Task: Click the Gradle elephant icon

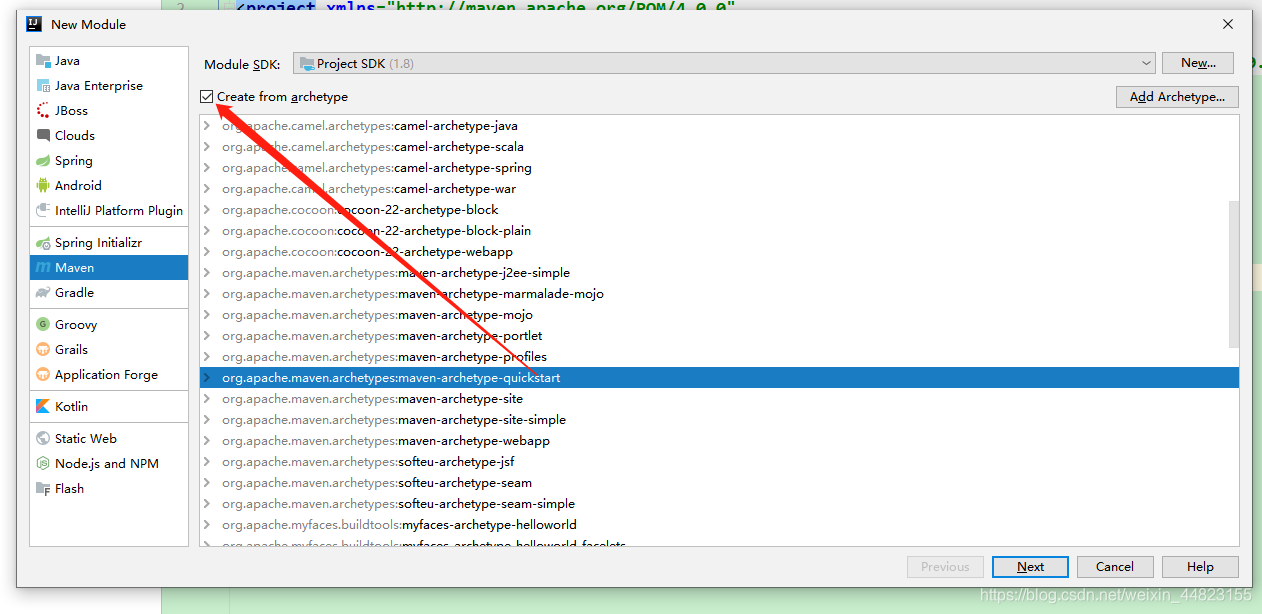Action: point(43,292)
